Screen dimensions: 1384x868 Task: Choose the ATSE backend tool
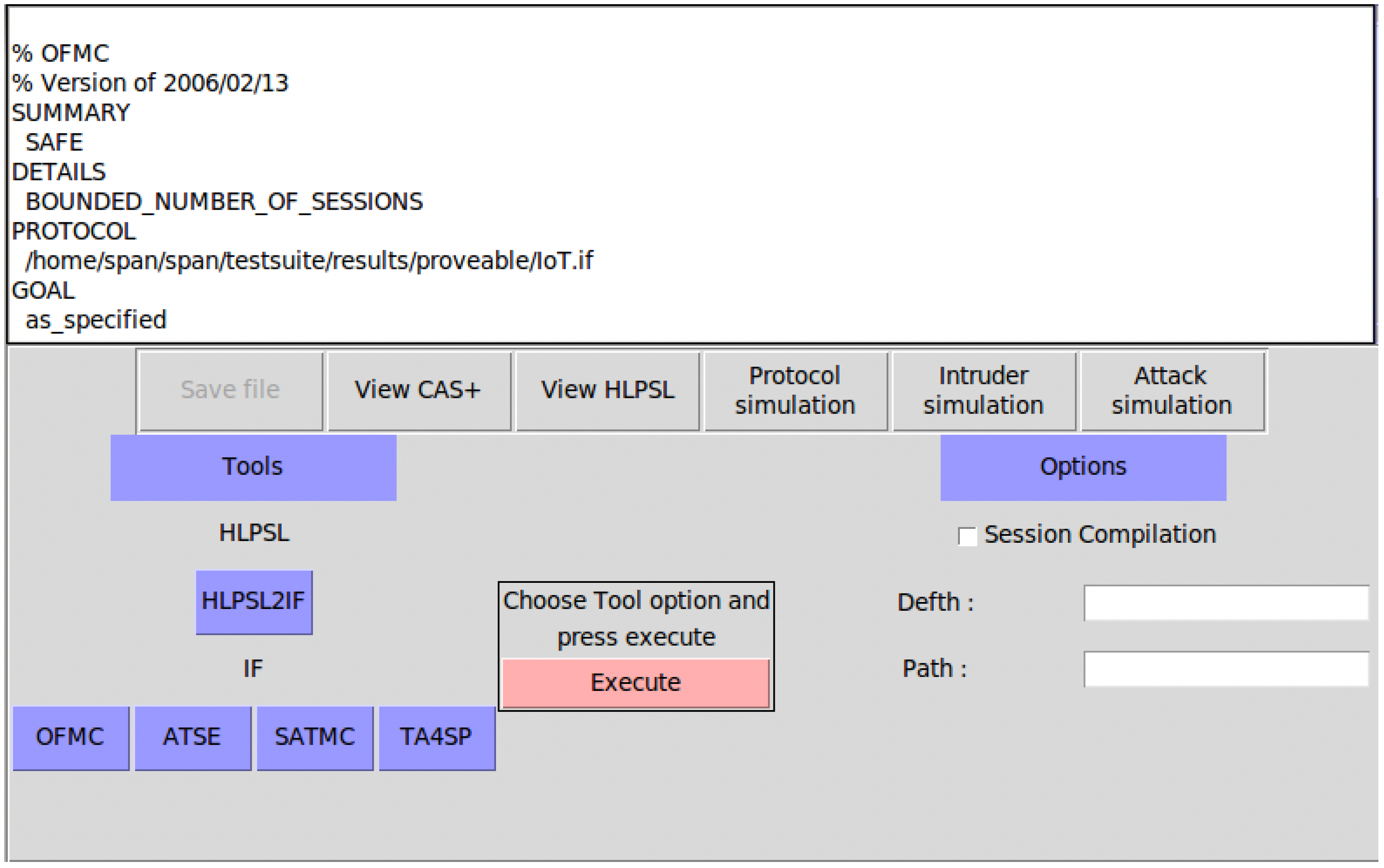coord(193,737)
